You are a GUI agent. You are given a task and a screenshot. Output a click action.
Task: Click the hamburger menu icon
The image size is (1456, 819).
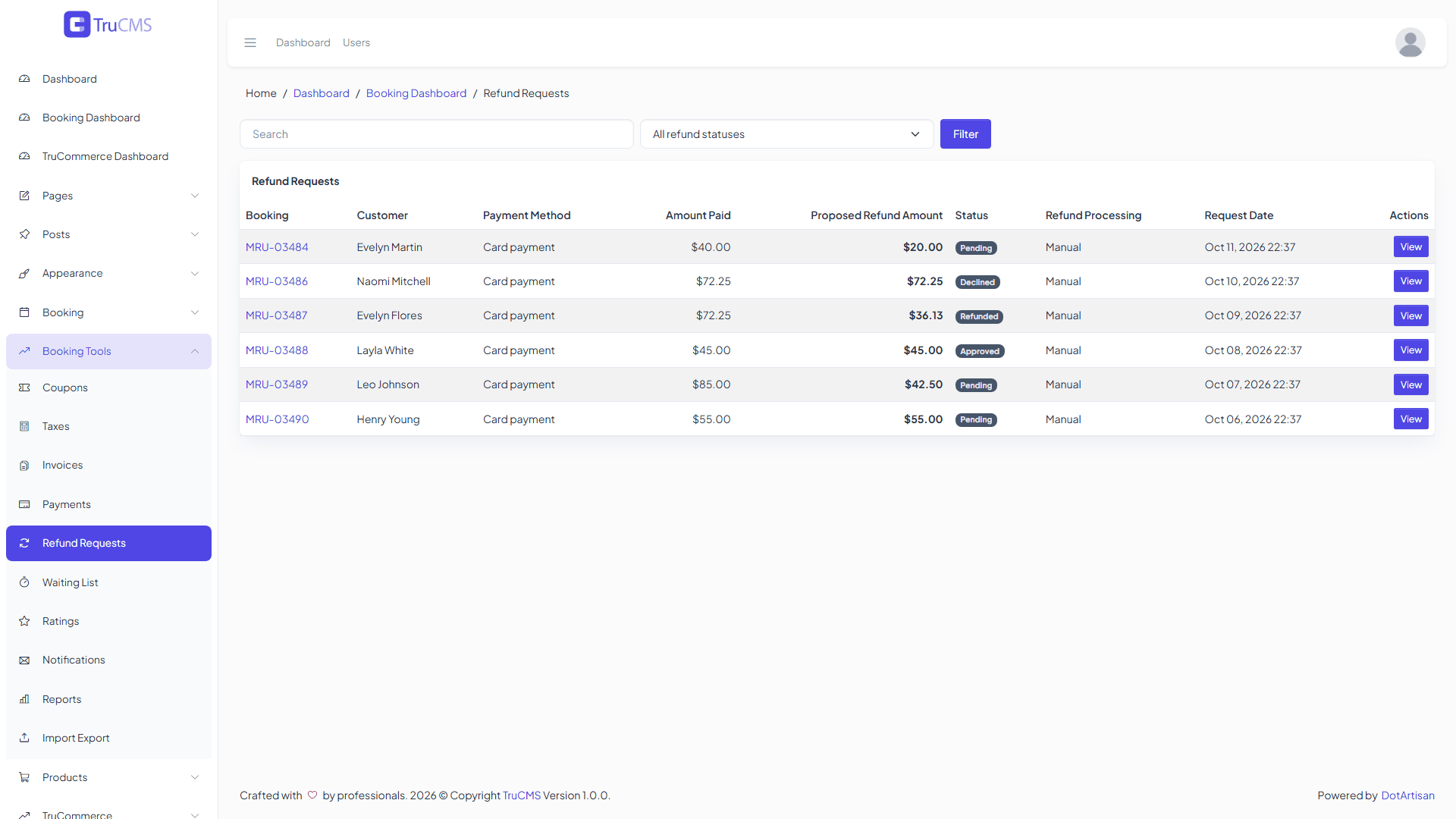[x=250, y=42]
